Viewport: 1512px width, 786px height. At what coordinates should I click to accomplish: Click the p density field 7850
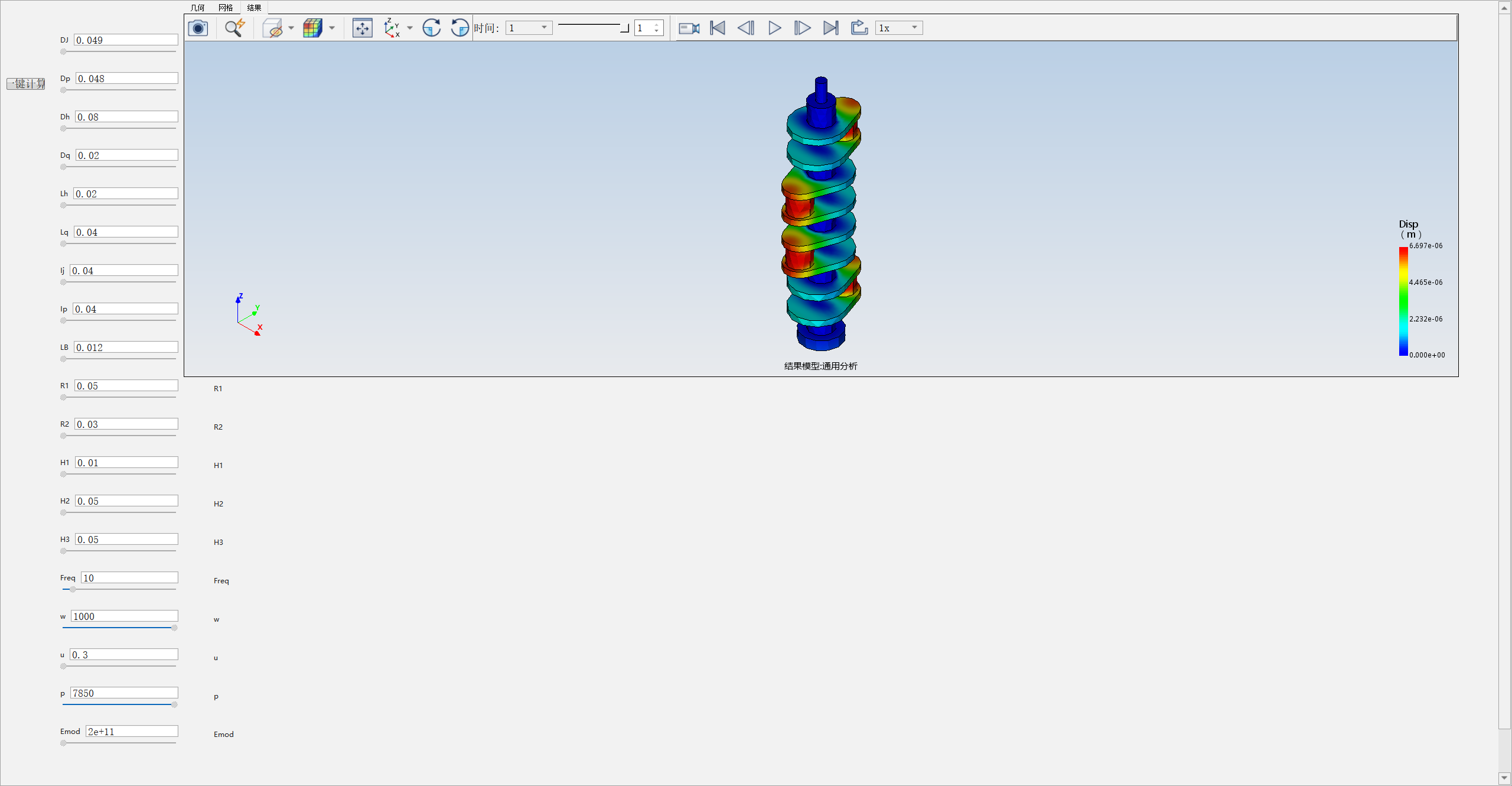coord(124,693)
